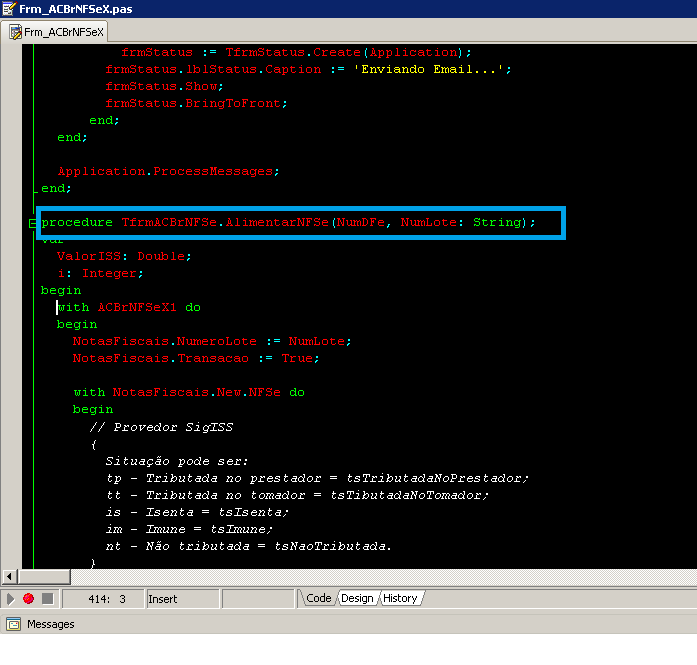
Task: Click 'im - Imune = tsImune;' comment line
Action: (x=189, y=529)
